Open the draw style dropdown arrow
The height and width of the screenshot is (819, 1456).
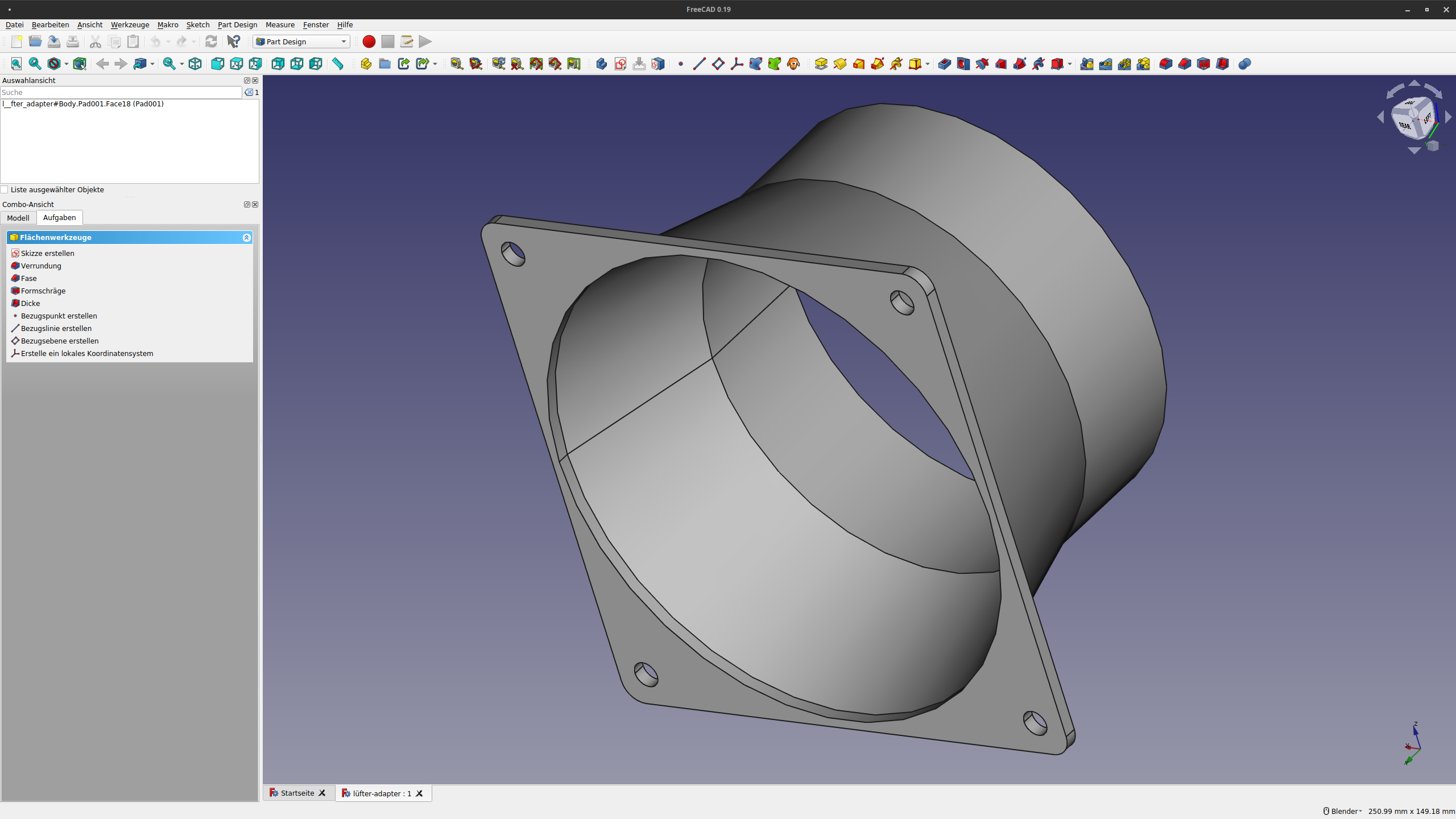tap(66, 64)
